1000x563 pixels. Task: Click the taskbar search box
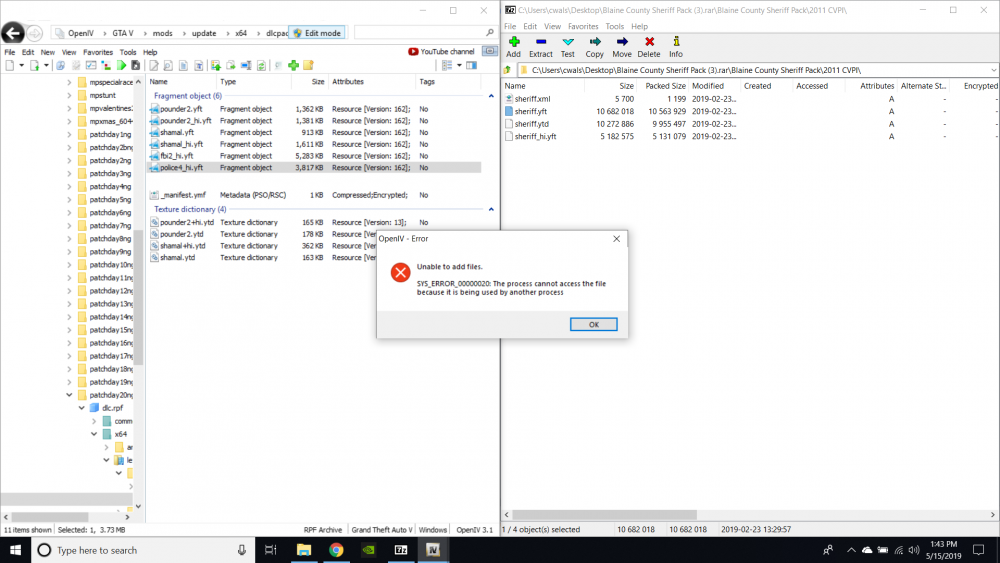point(143,550)
